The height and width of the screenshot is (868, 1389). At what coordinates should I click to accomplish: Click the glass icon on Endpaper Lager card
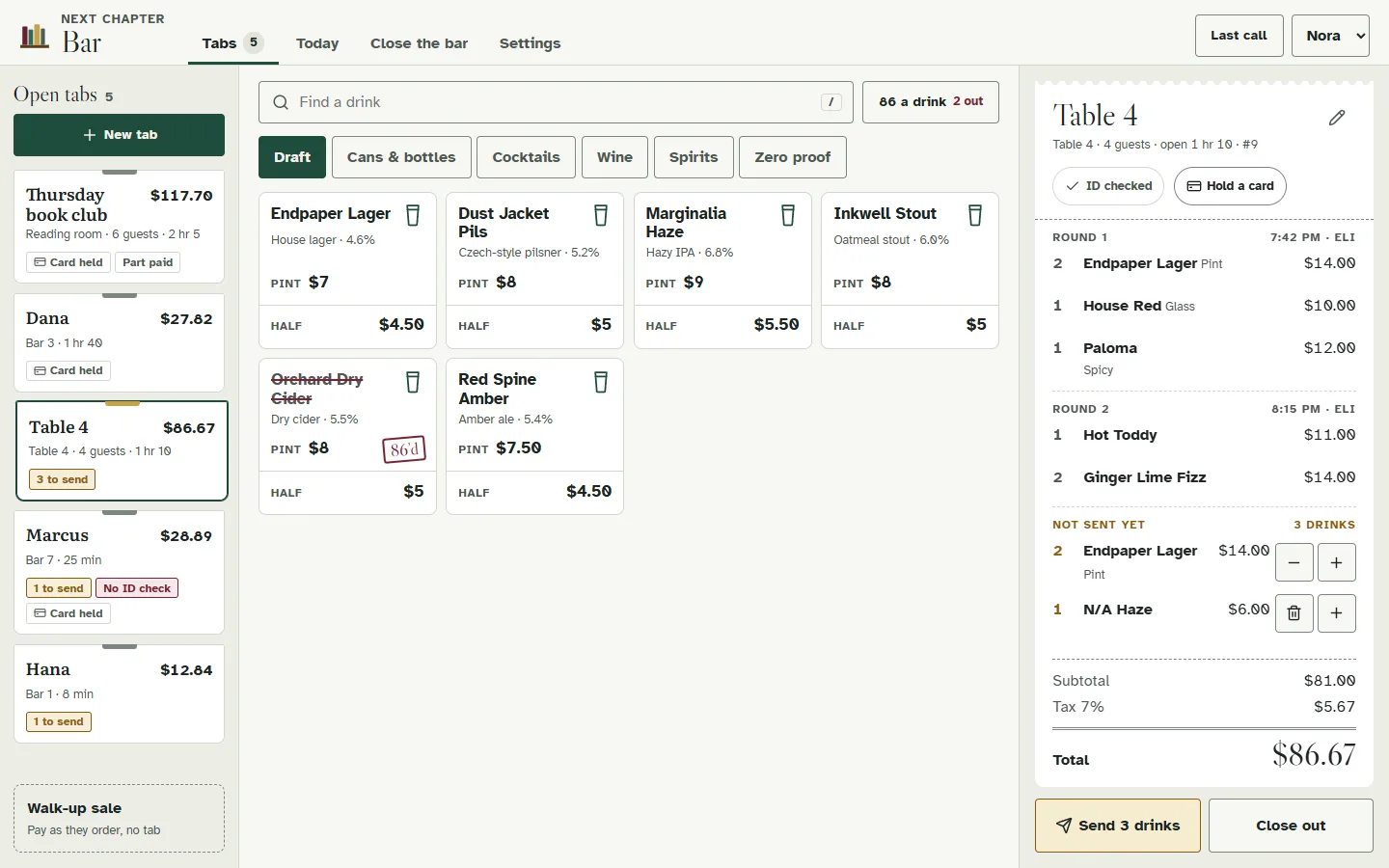pyautogui.click(x=413, y=215)
